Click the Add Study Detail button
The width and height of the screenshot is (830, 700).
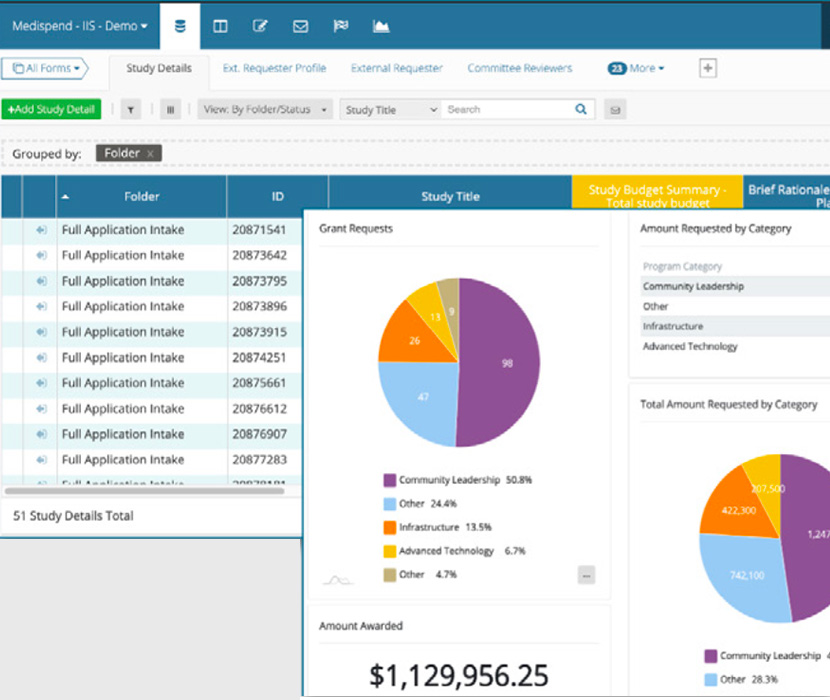click(51, 110)
